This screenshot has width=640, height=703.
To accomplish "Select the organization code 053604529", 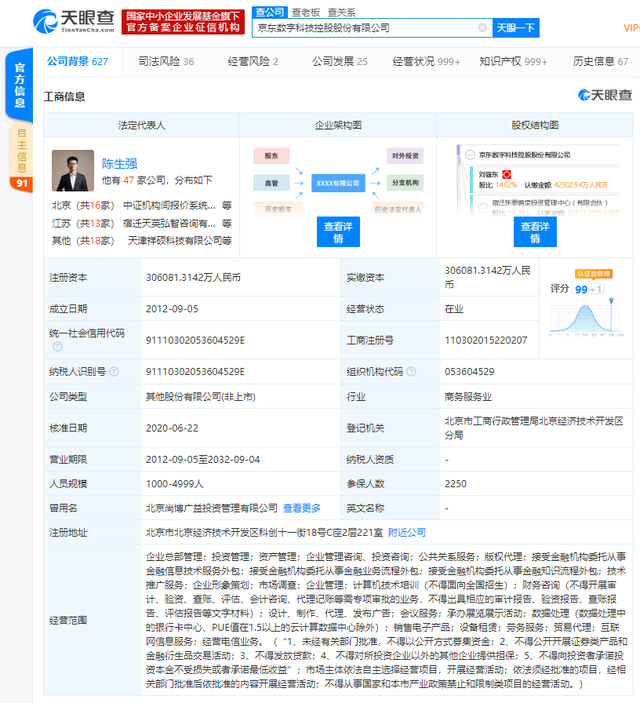I will 469,371.
